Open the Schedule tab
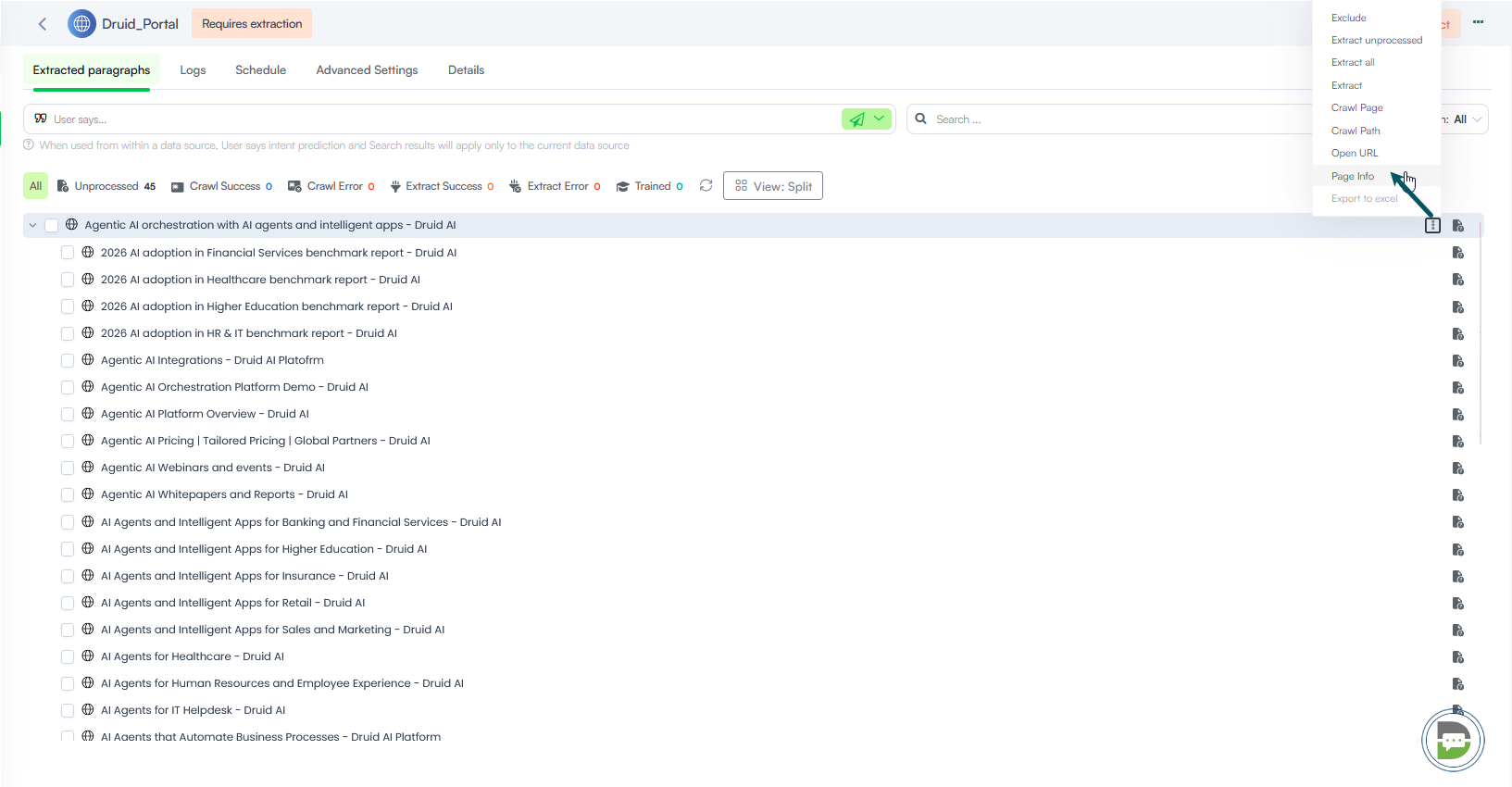The image size is (1512, 787). tap(260, 70)
